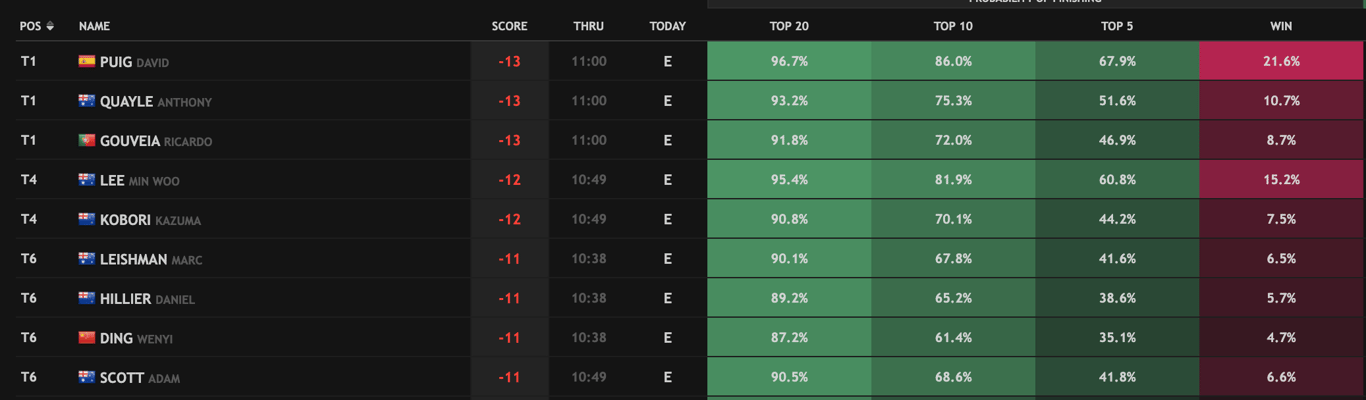Click the Australia flag next to Quayle
1366x400 pixels.
tap(87, 101)
